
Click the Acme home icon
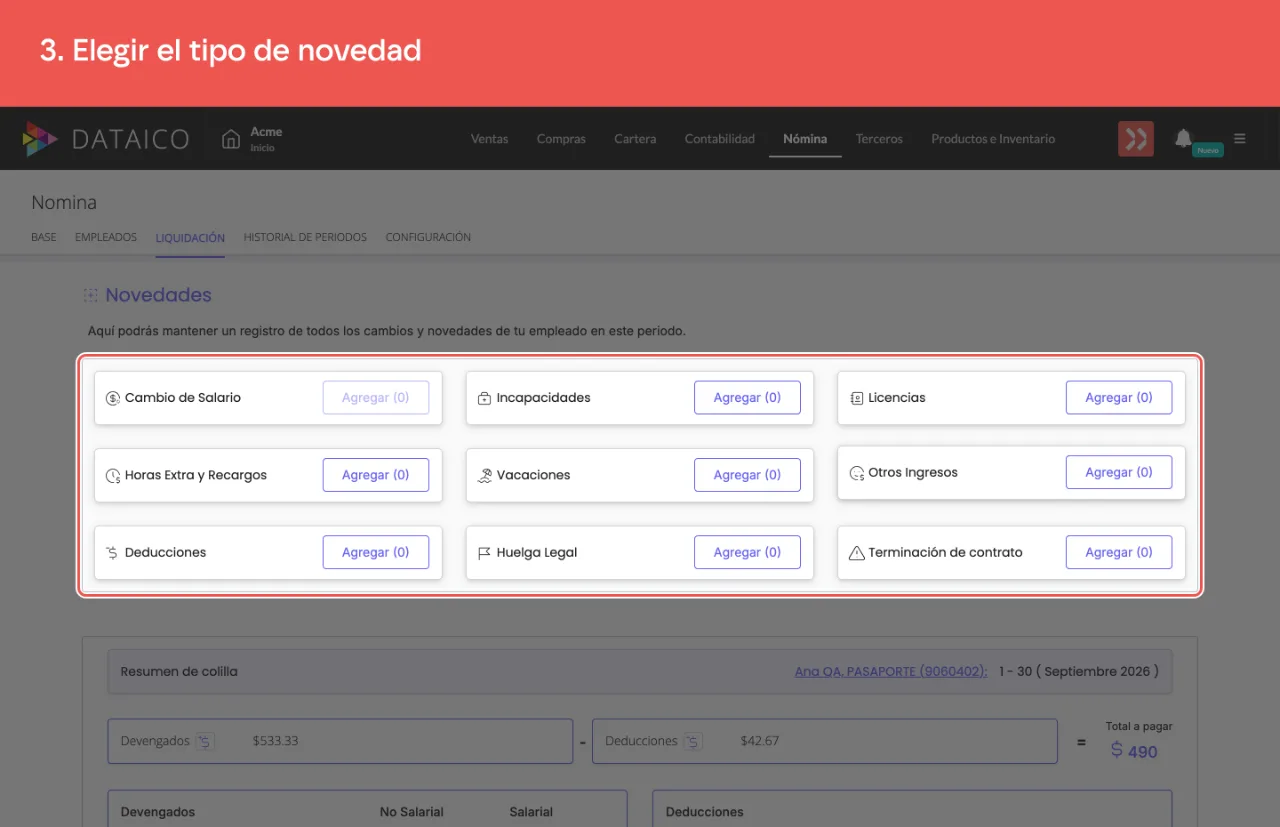[231, 139]
